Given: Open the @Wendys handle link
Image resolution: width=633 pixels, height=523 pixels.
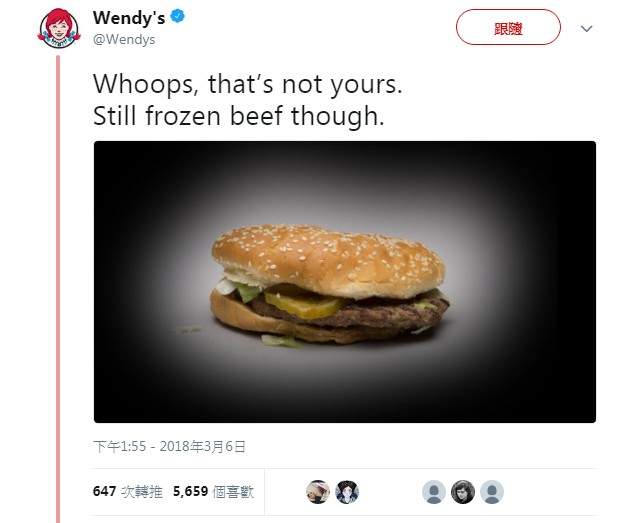Looking at the screenshot, I should click(x=124, y=40).
